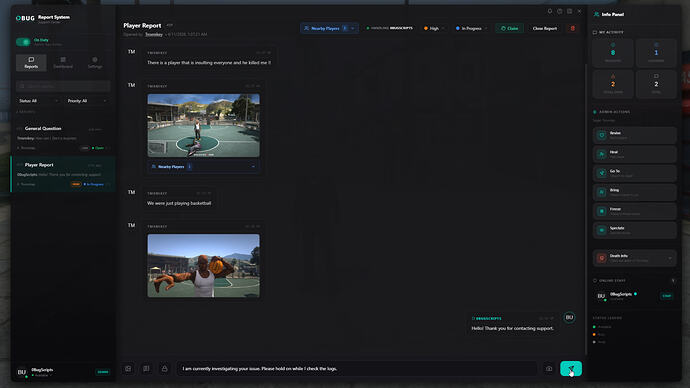Click the message input field
The width and height of the screenshot is (690, 388).
click(357, 369)
